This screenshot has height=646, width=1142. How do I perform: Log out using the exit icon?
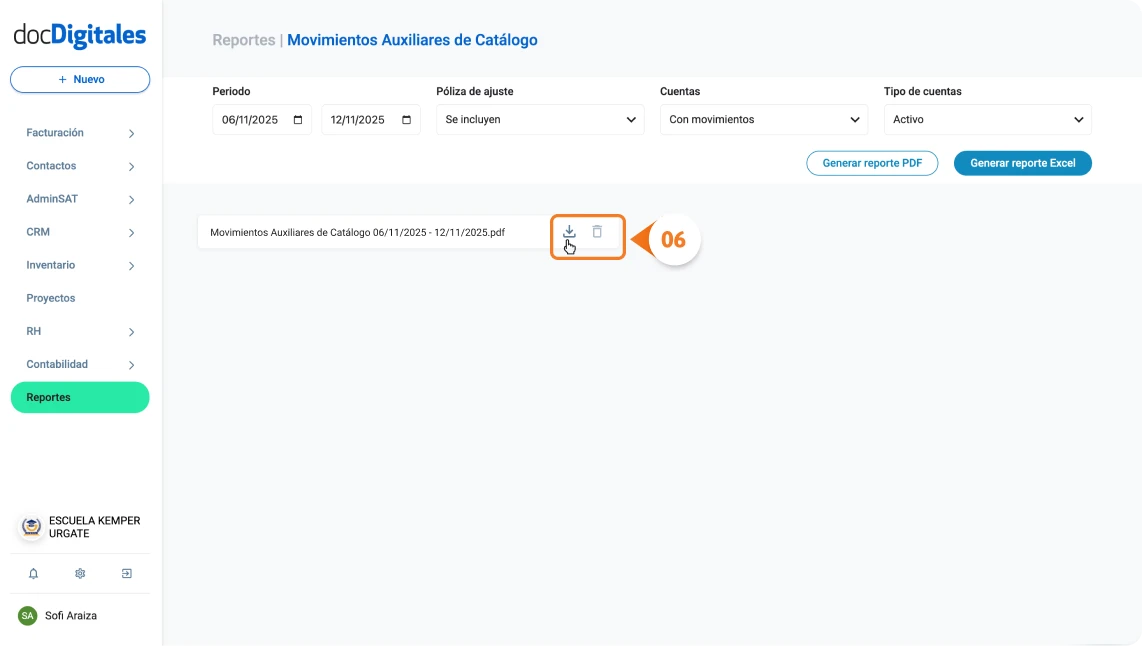(127, 573)
